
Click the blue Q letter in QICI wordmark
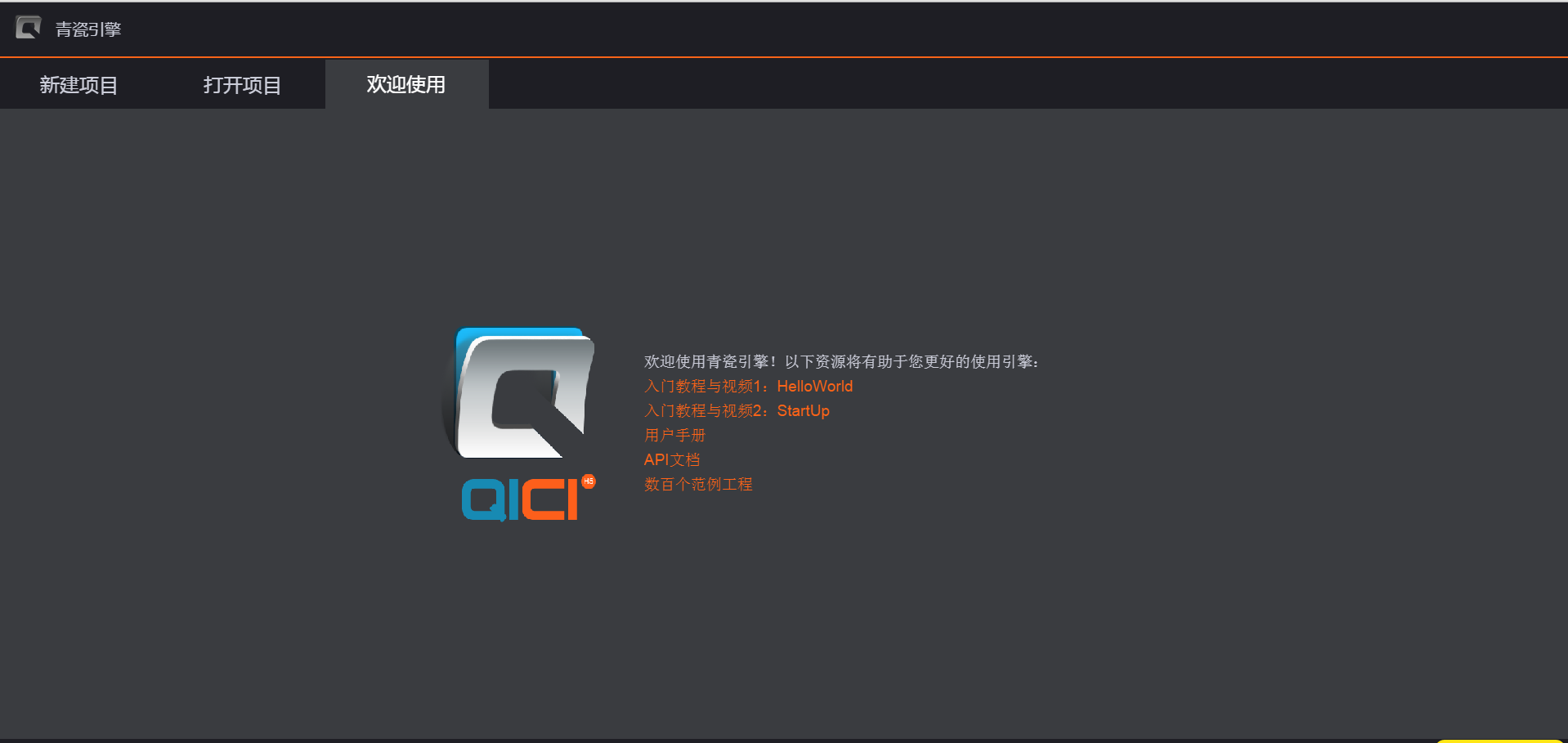pos(483,499)
